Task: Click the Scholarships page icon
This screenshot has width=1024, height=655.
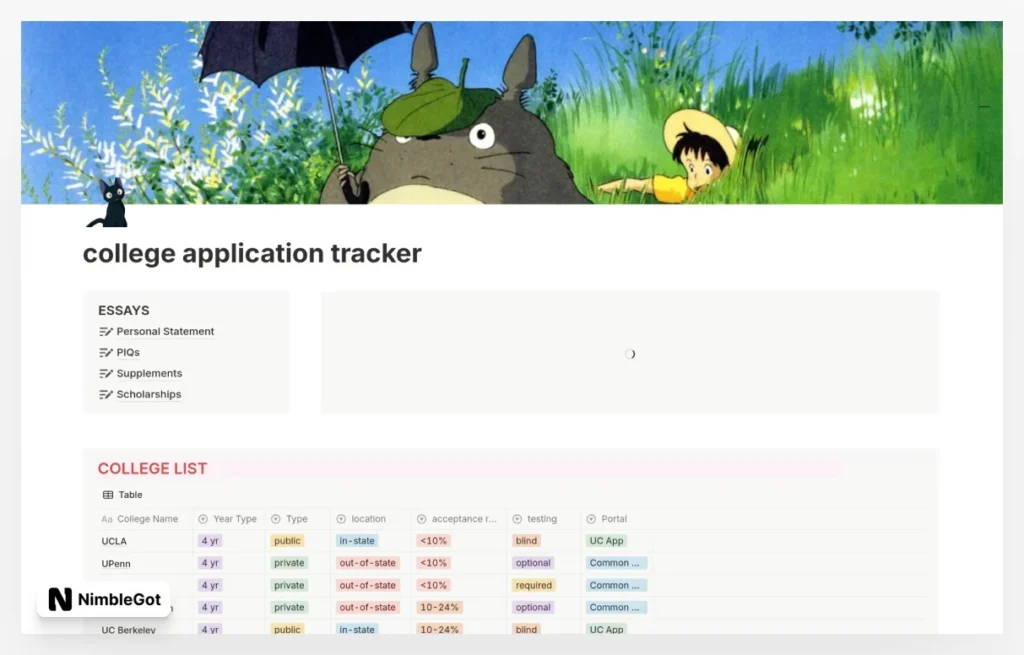Action: click(105, 394)
